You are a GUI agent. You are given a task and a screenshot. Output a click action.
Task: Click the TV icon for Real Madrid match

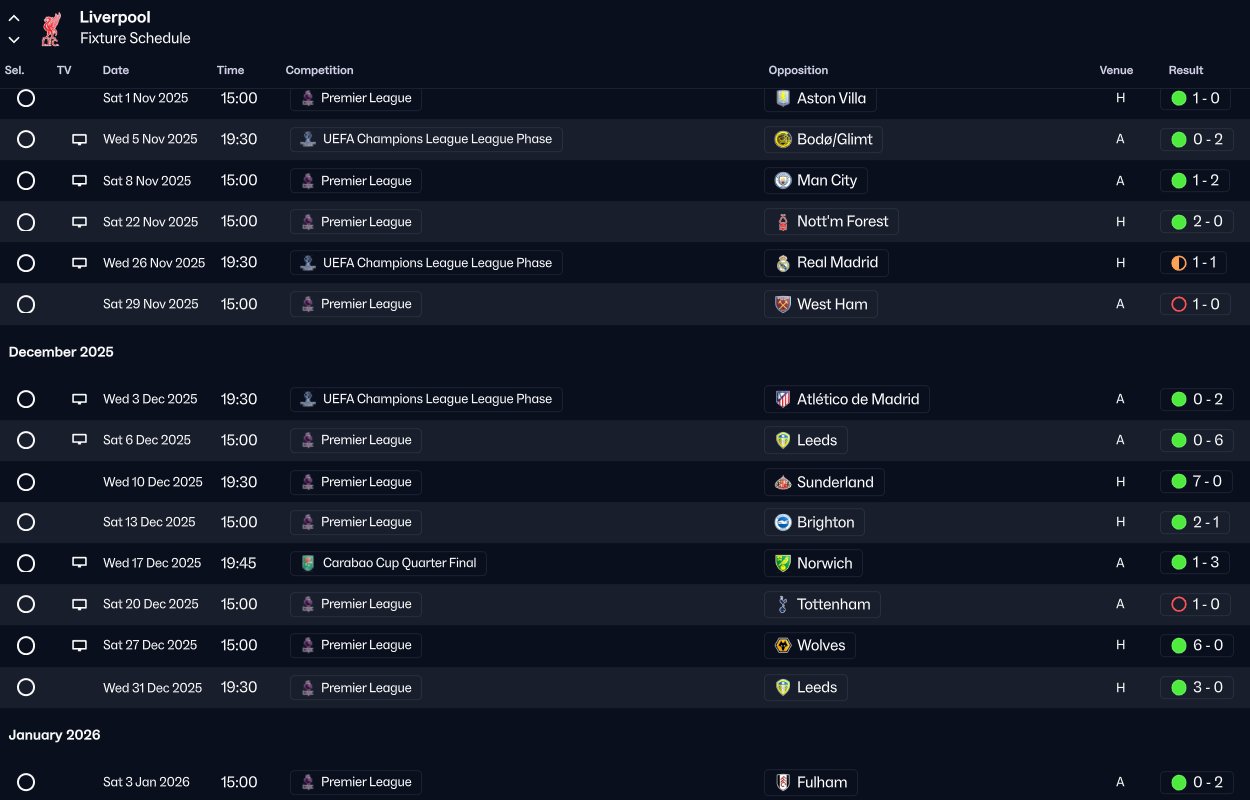point(80,263)
